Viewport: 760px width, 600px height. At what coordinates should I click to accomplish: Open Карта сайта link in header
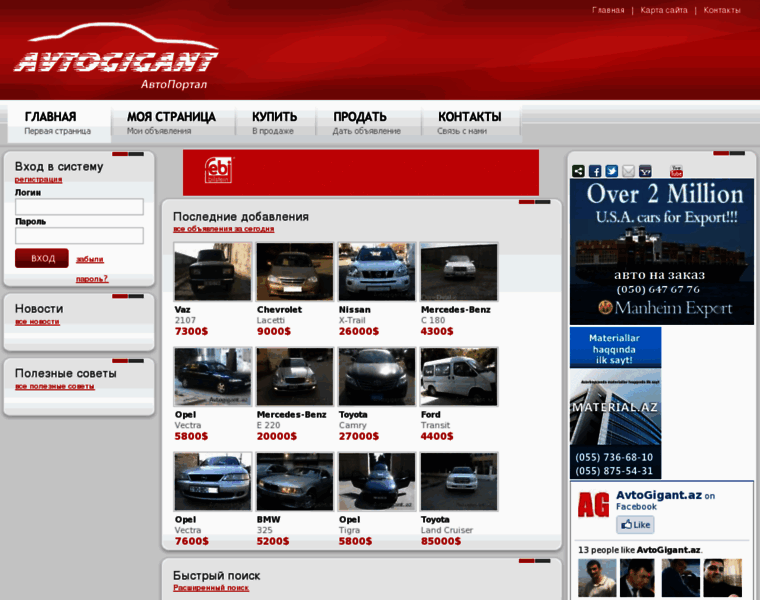[x=664, y=10]
